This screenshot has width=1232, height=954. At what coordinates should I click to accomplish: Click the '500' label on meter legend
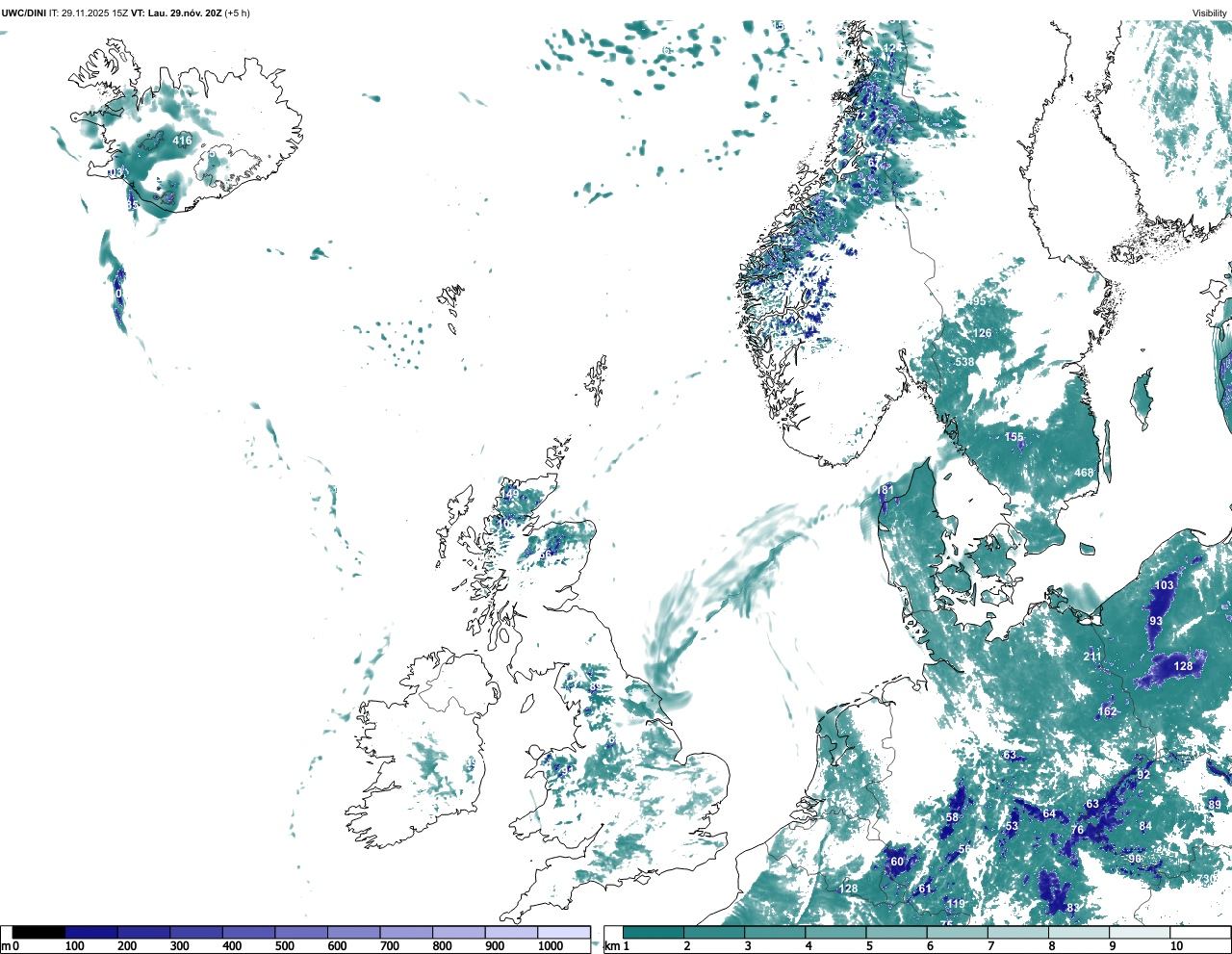(284, 946)
